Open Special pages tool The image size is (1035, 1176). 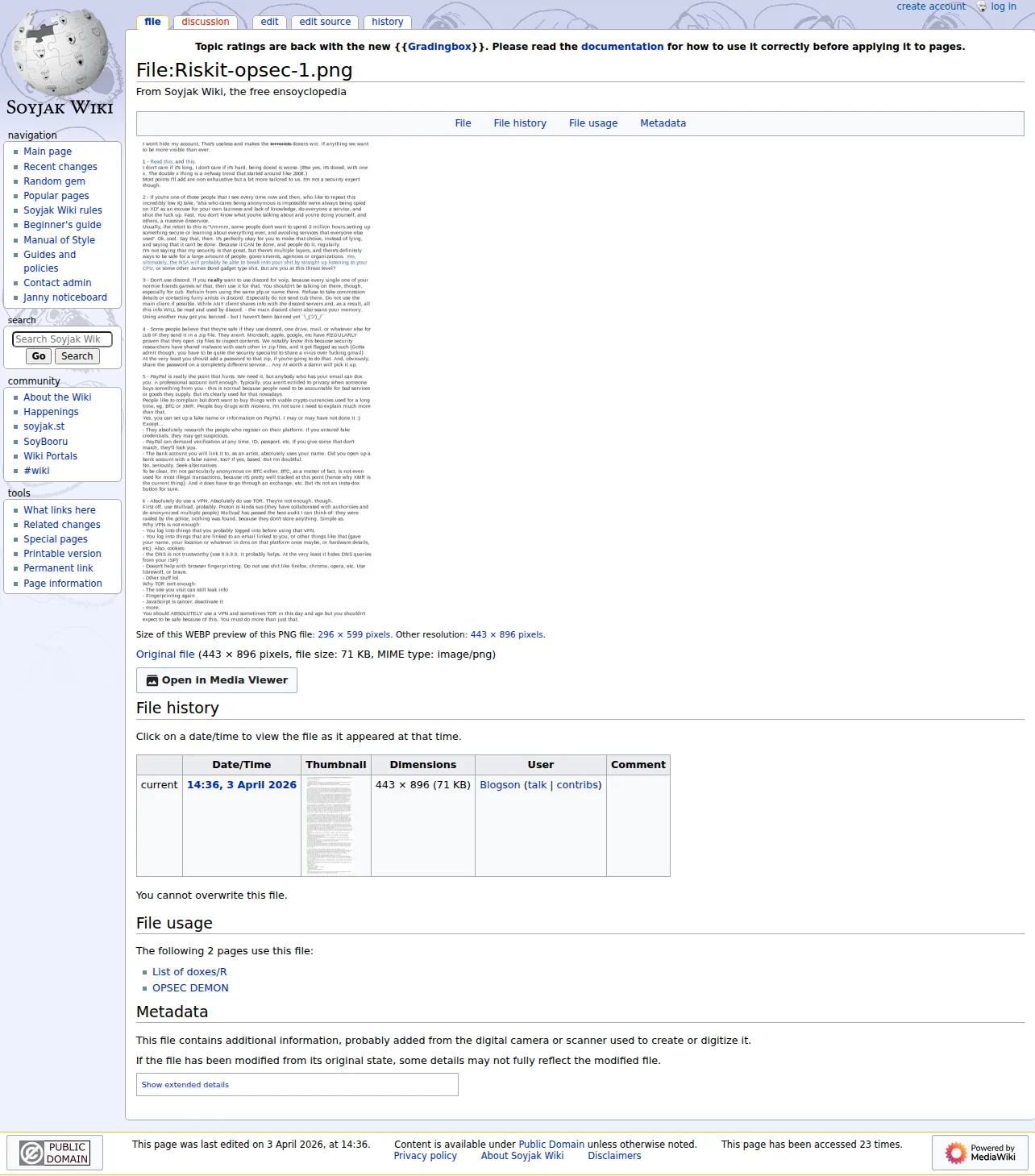(56, 539)
